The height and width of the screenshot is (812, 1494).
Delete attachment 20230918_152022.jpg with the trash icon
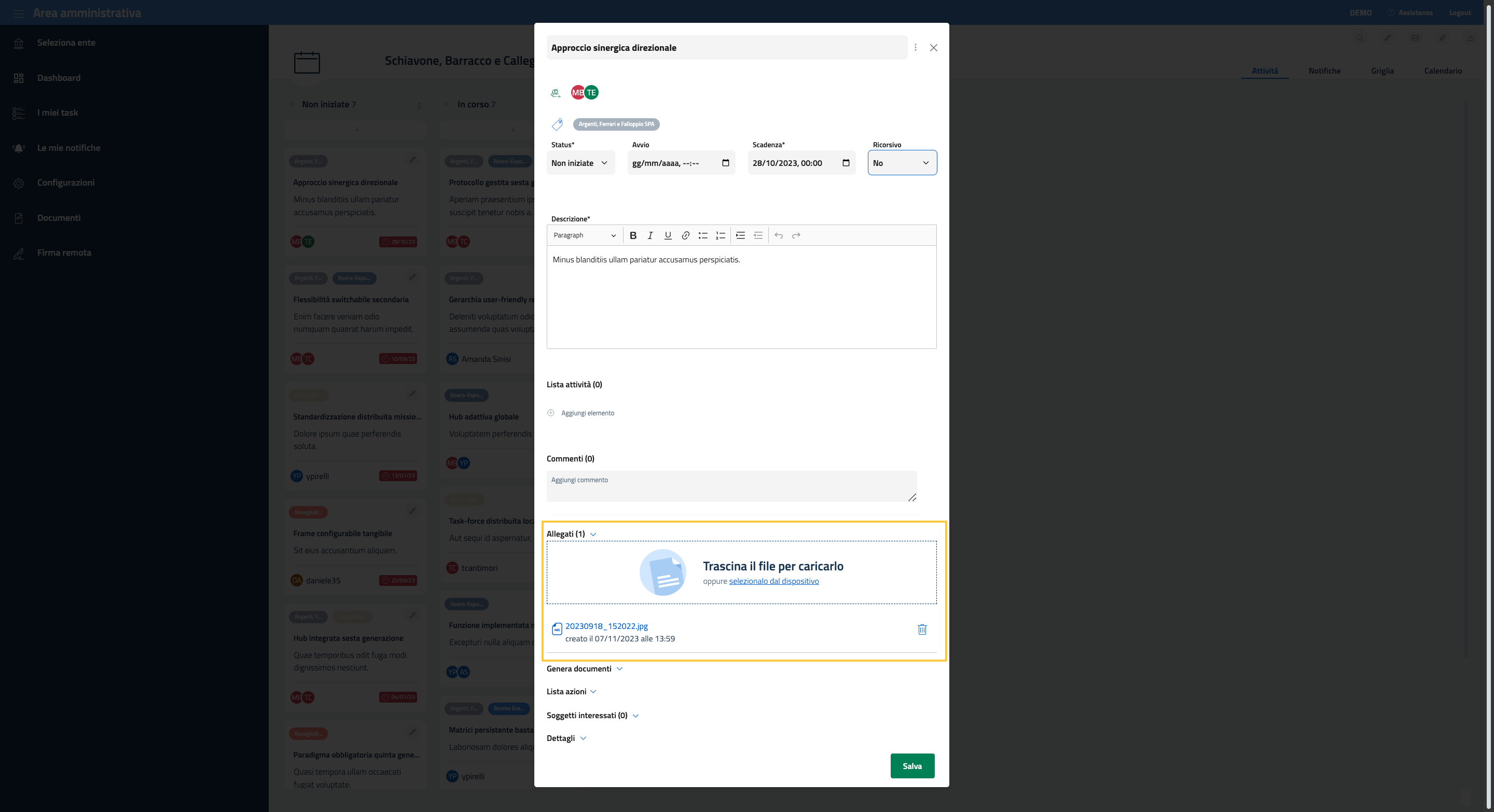(922, 629)
